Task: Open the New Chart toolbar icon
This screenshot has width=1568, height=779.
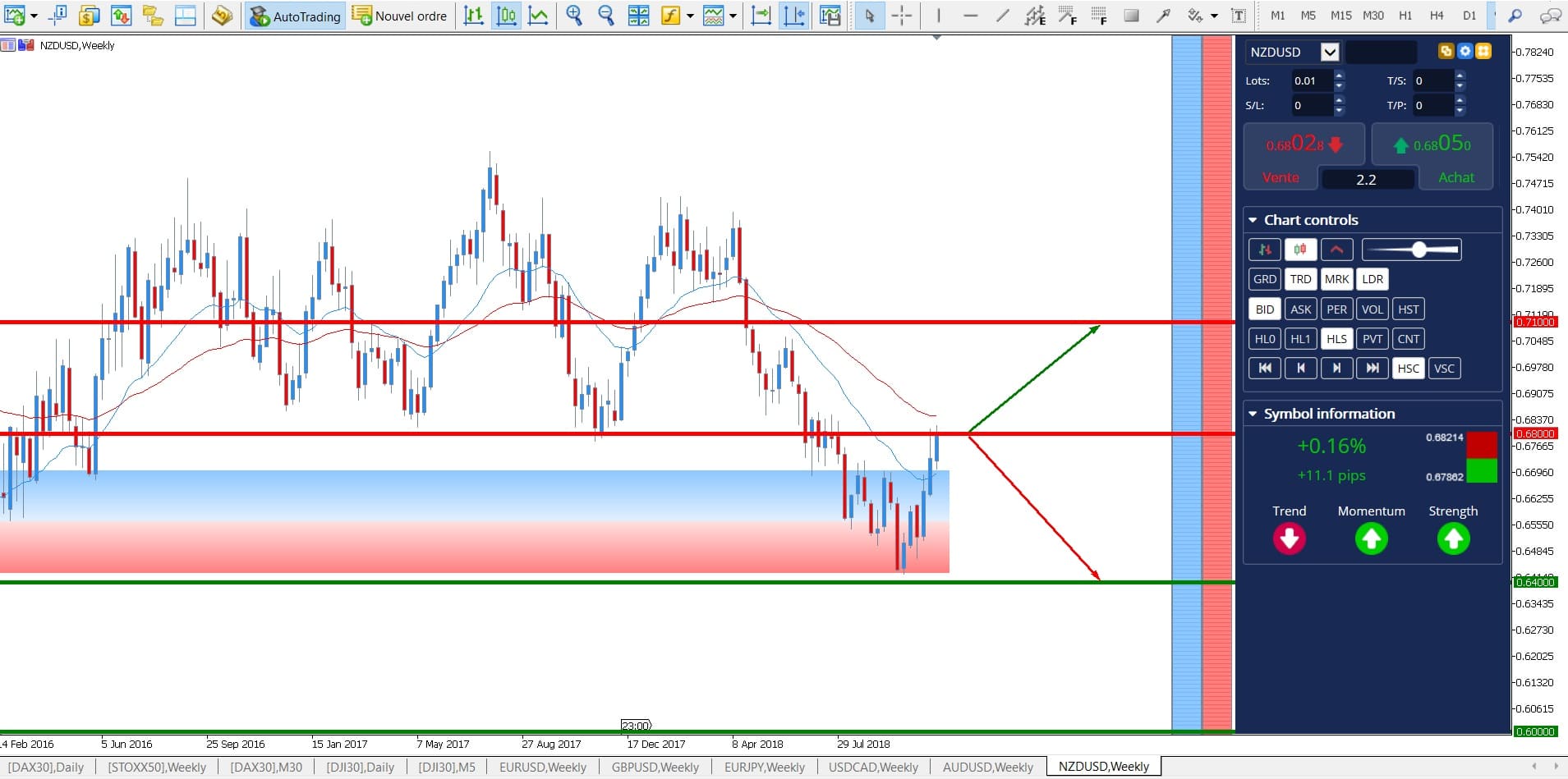Action: 15,16
